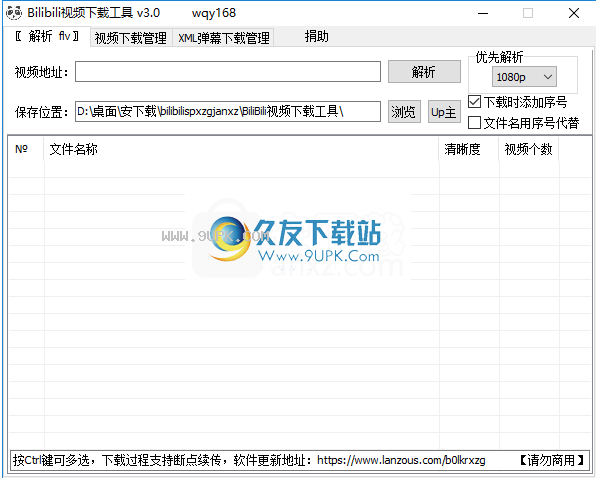Click the 清晰度 column header
The image size is (596, 478).
(x=469, y=149)
